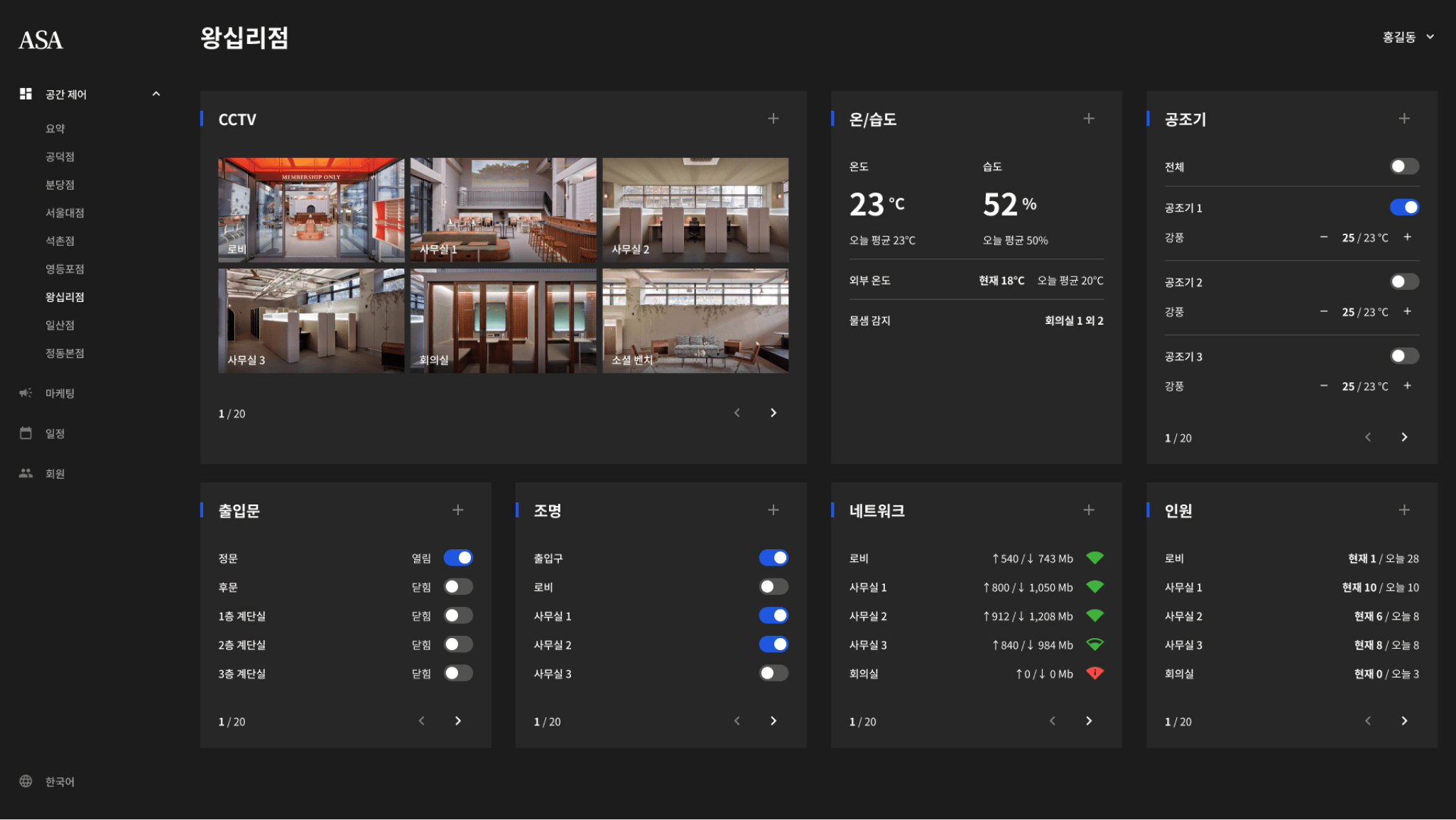Go to previous CCTV page
Viewport: 1456px width, 820px height.
click(737, 413)
